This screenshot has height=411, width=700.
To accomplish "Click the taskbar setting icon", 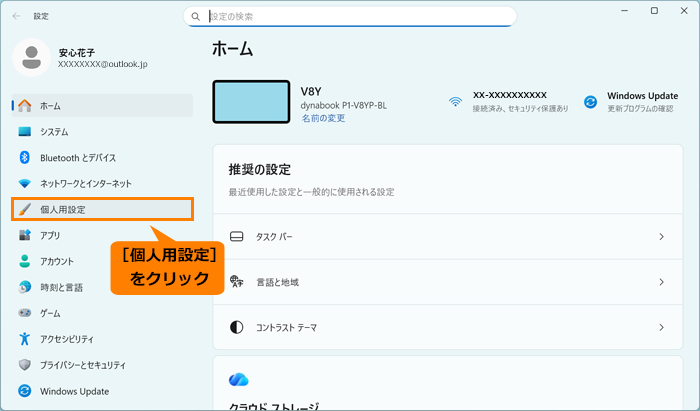I will click(237, 237).
